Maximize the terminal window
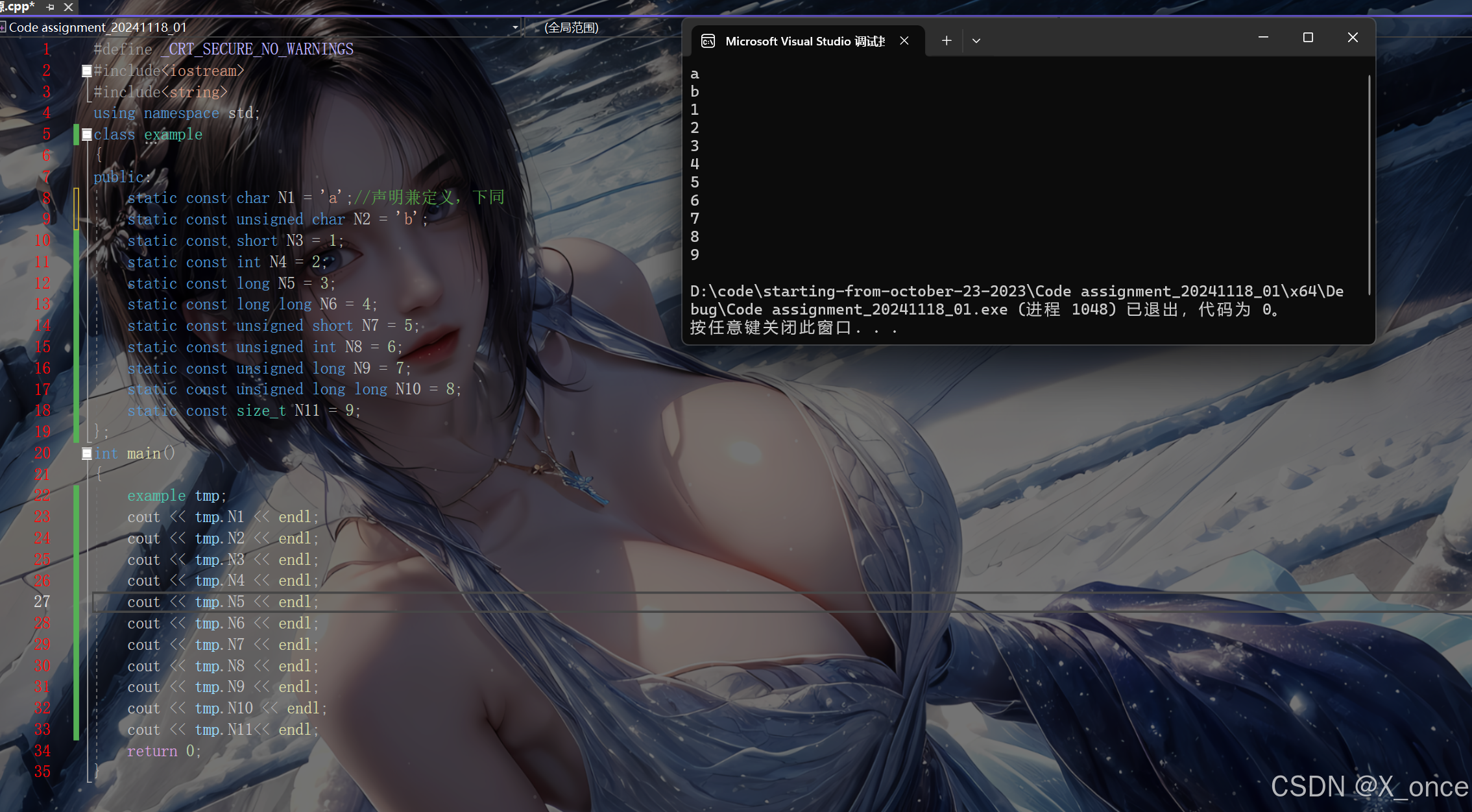The width and height of the screenshot is (1472, 812). click(x=1308, y=38)
